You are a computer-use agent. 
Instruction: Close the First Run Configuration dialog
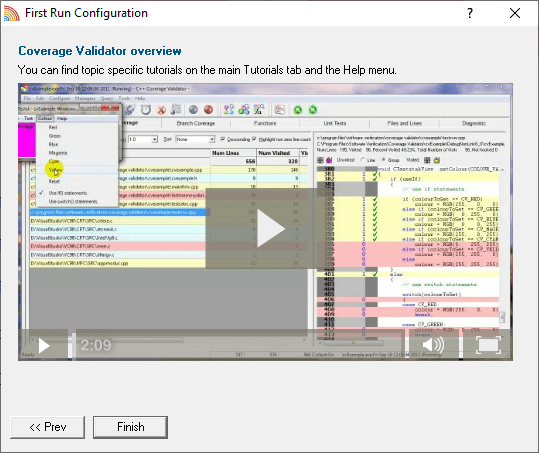click(515, 13)
